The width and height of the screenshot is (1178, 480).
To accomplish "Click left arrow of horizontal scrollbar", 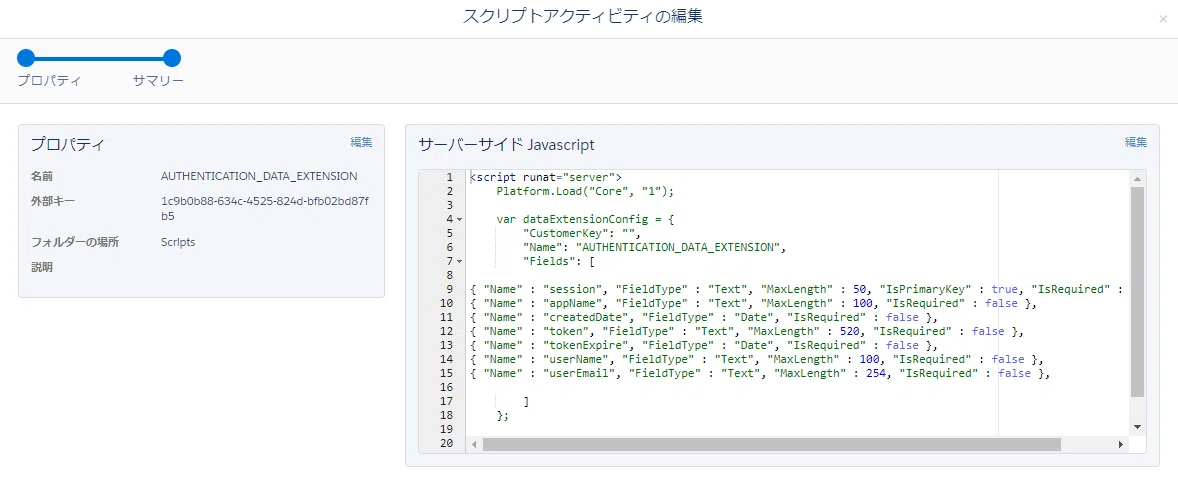I will [x=474, y=445].
